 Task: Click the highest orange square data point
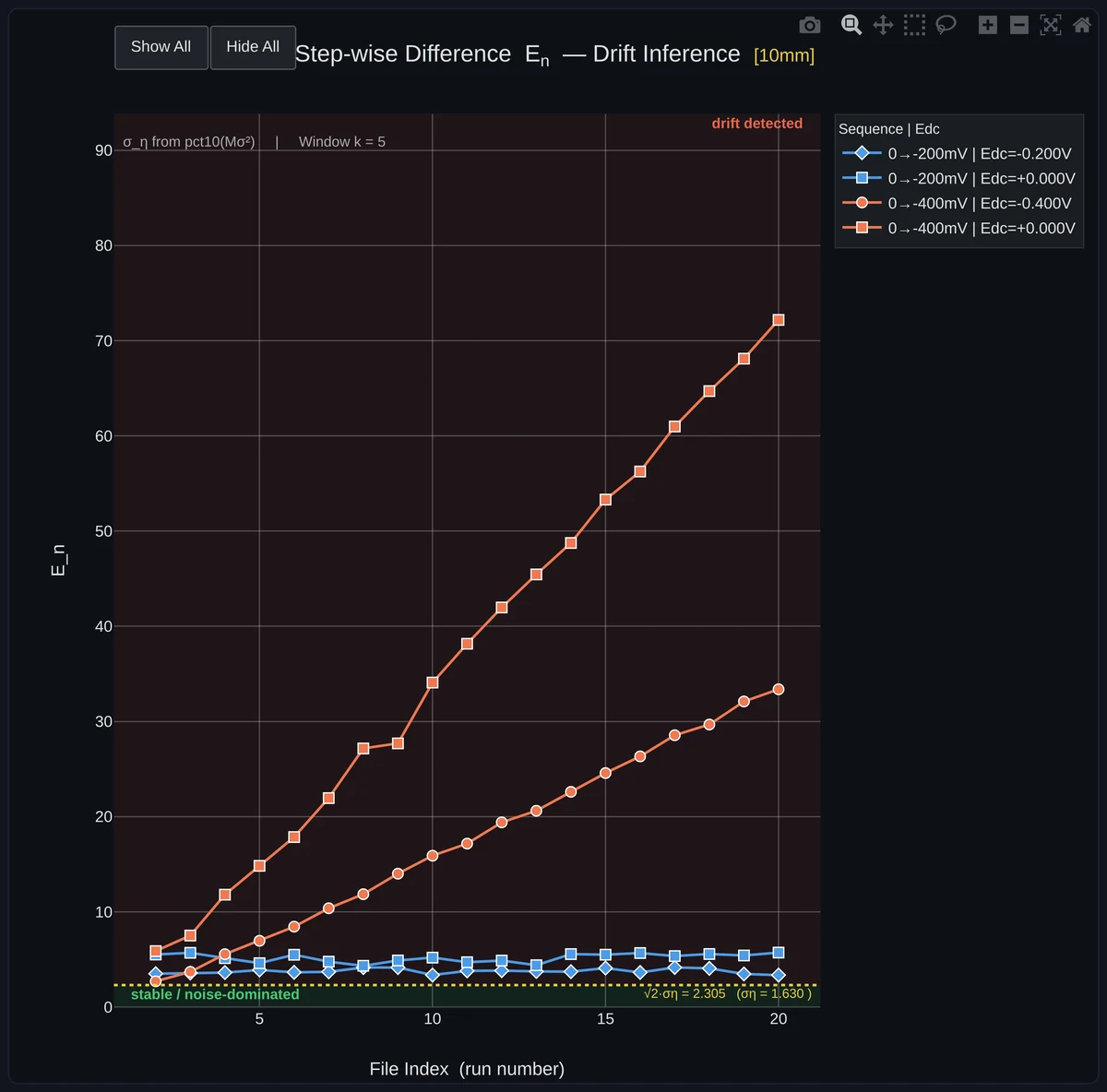pos(779,320)
